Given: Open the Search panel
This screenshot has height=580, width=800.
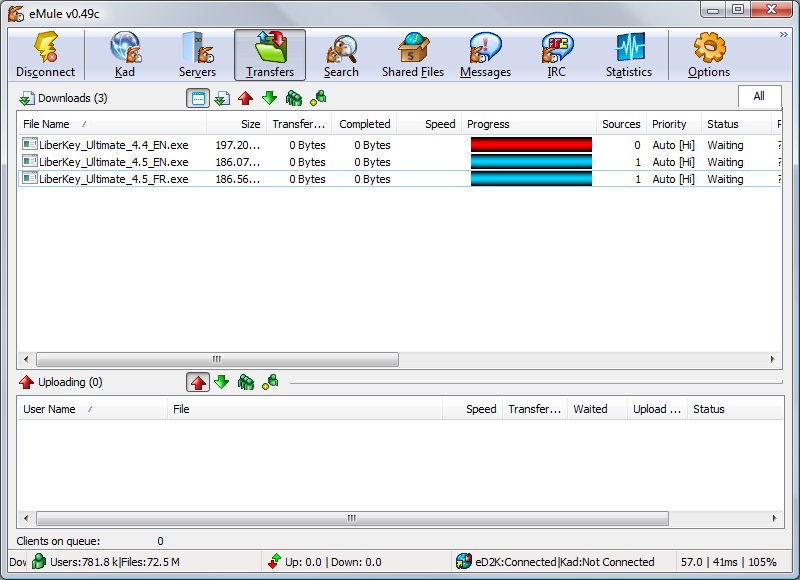Looking at the screenshot, I should (x=341, y=55).
